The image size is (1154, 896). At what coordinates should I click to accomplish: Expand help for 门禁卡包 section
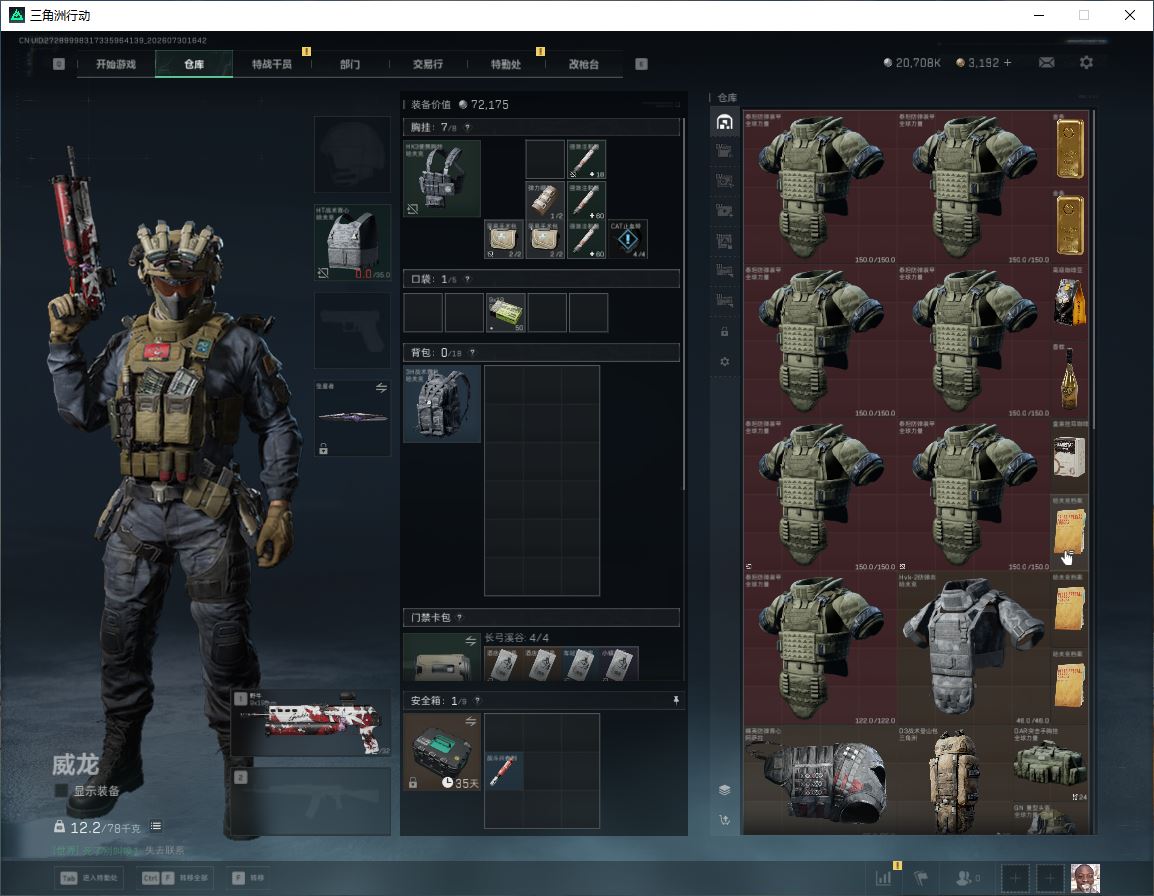coord(459,618)
